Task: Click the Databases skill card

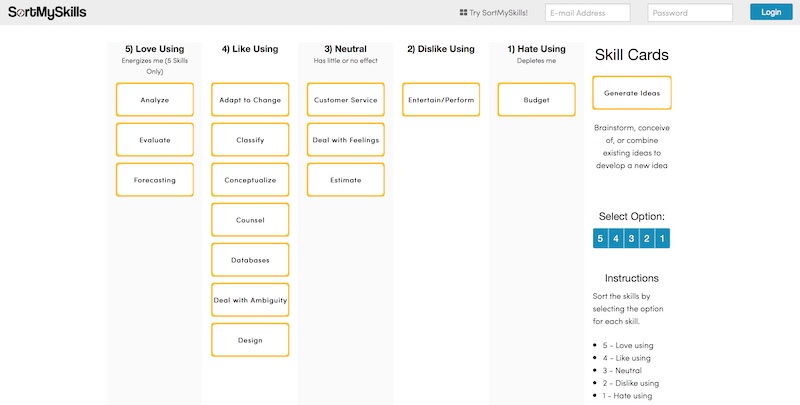Action: [250, 260]
